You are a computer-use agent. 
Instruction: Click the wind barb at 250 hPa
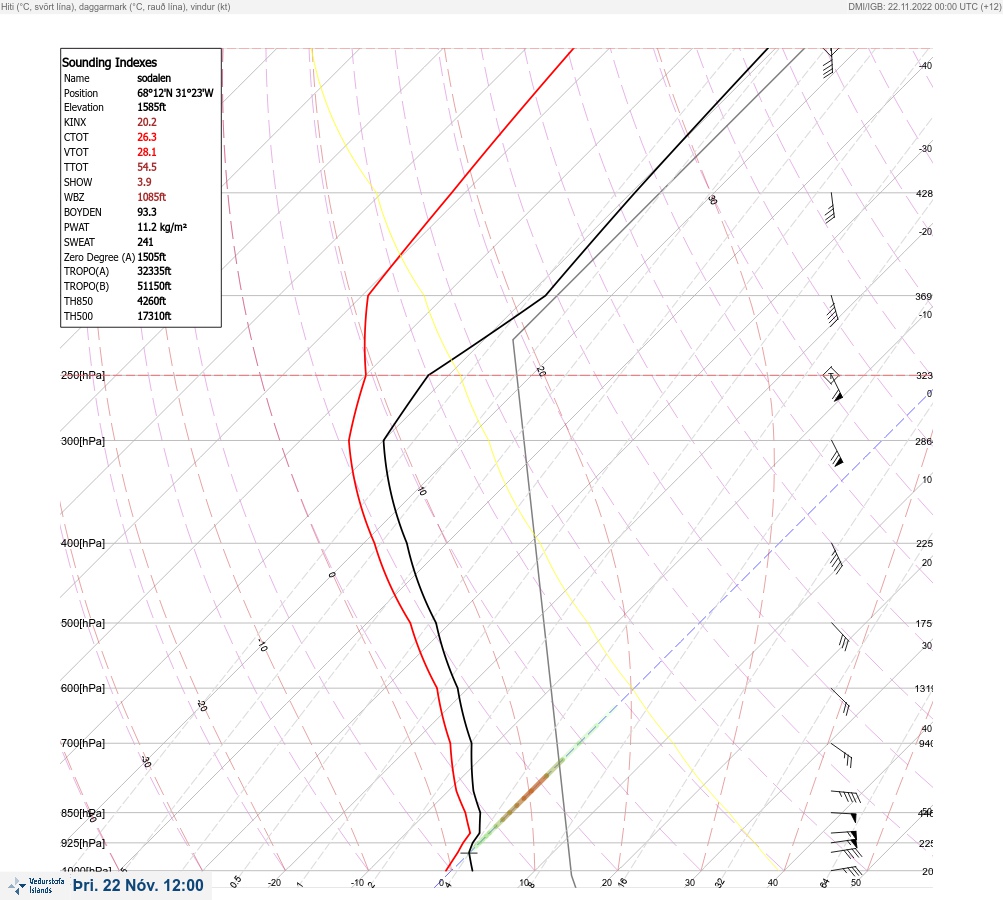(x=834, y=385)
